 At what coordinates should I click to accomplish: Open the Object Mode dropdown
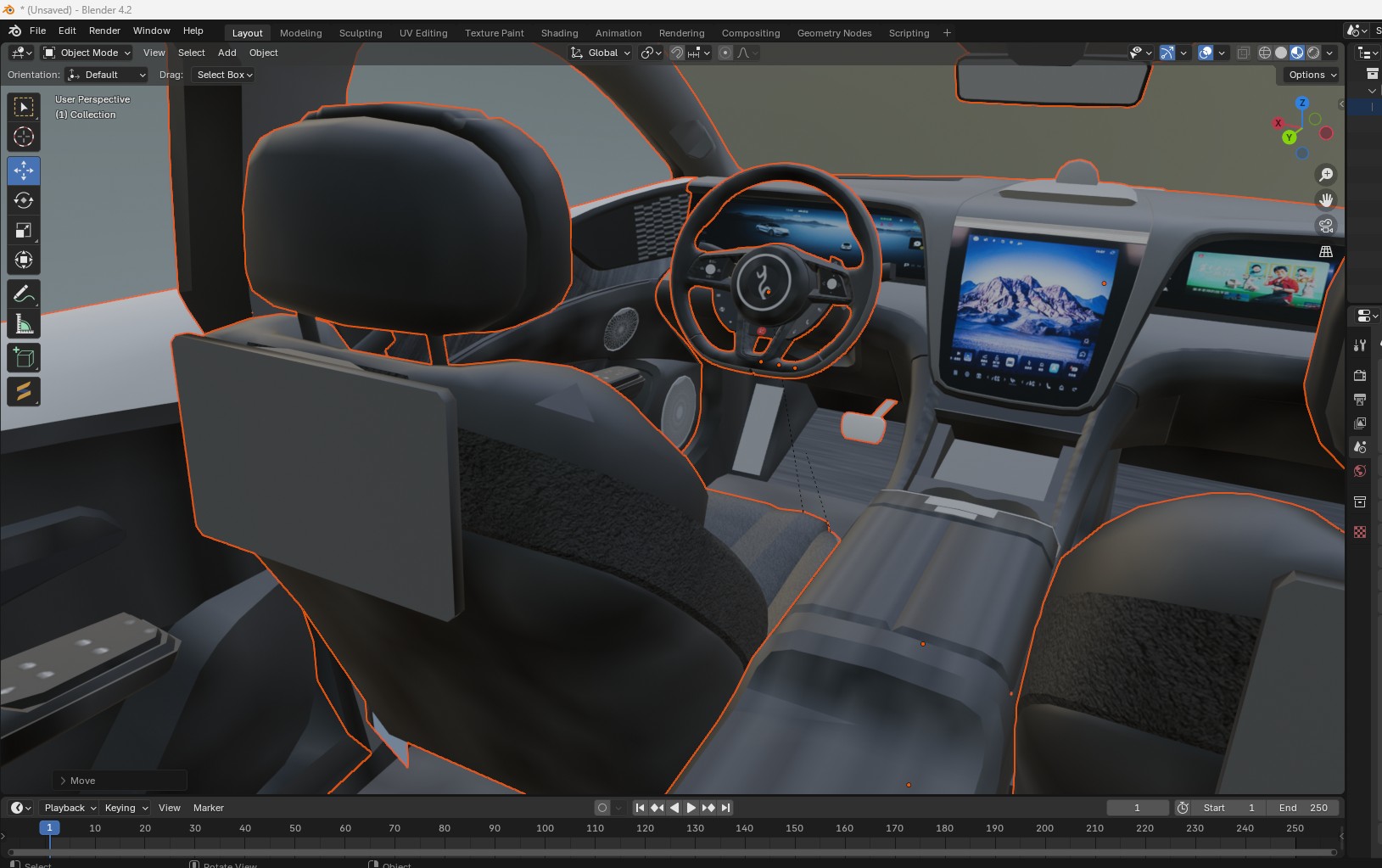[87, 53]
